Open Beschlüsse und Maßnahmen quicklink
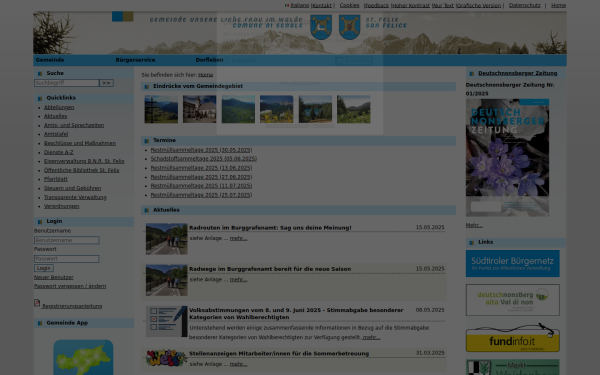 [80, 143]
